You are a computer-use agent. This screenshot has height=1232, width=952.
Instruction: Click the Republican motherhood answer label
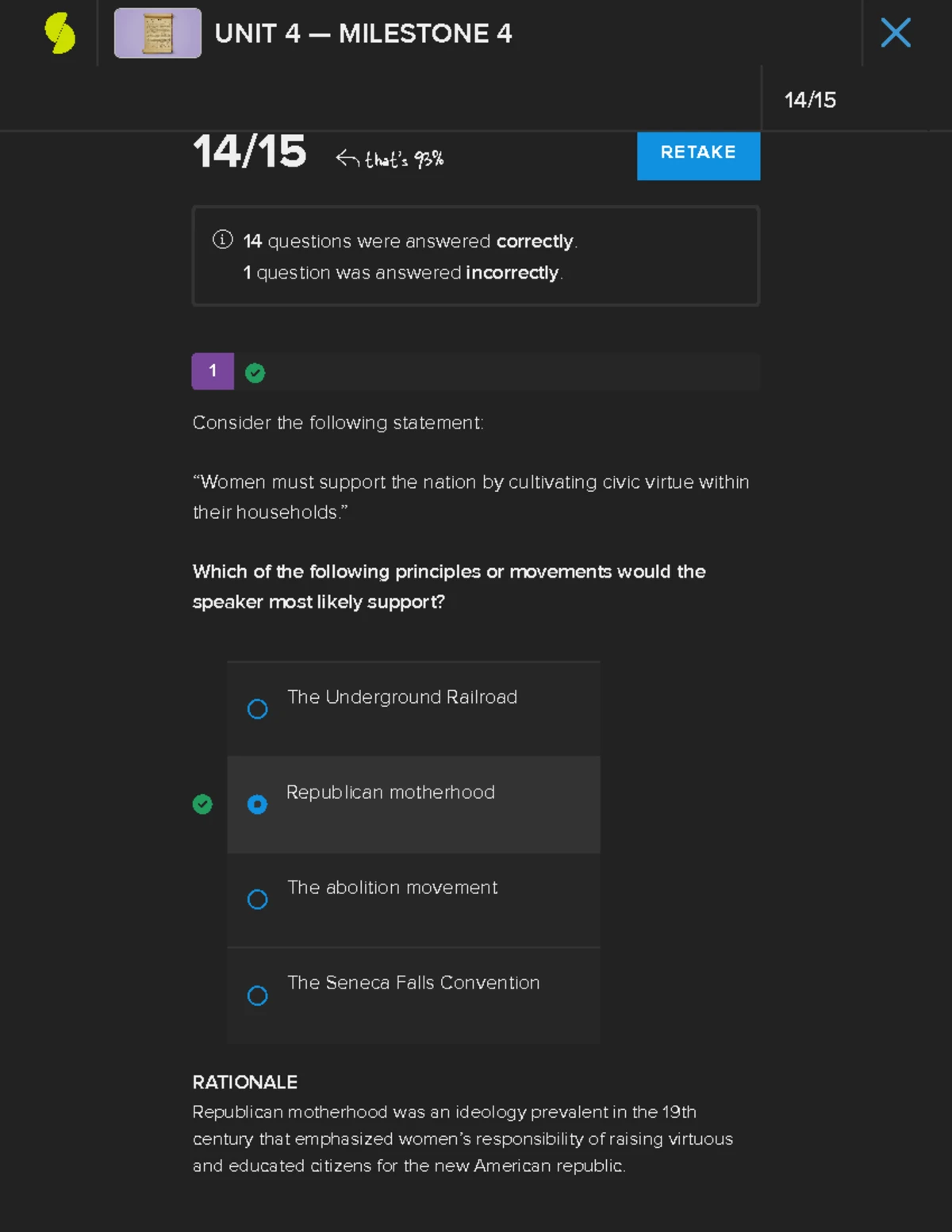[x=390, y=793]
